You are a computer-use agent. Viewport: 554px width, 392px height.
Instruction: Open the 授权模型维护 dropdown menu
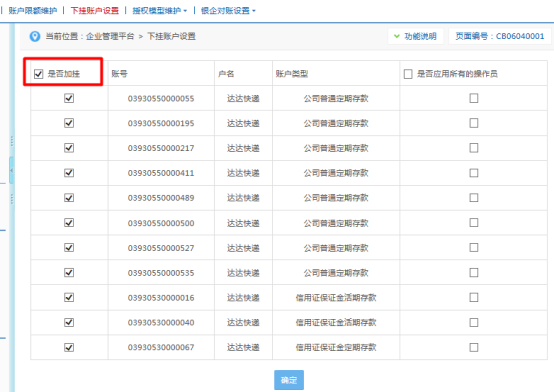(160, 11)
